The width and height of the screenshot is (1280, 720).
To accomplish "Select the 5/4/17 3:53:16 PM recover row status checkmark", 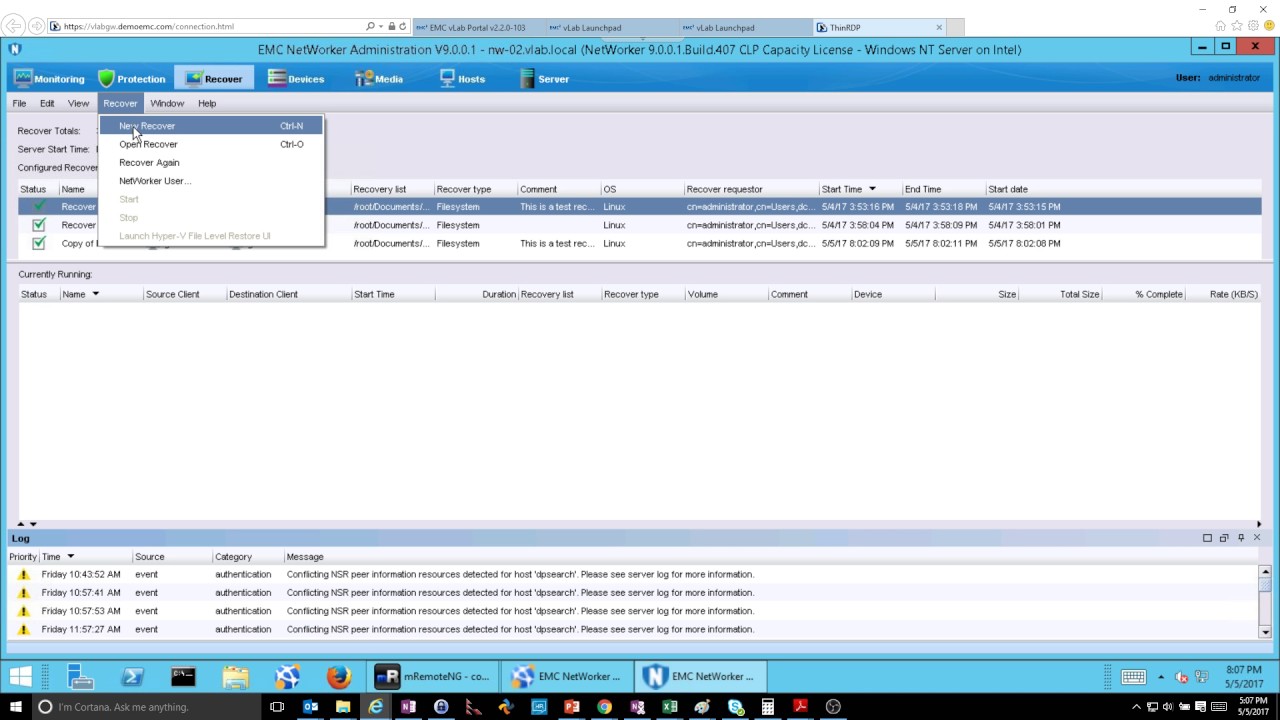I will [x=39, y=207].
